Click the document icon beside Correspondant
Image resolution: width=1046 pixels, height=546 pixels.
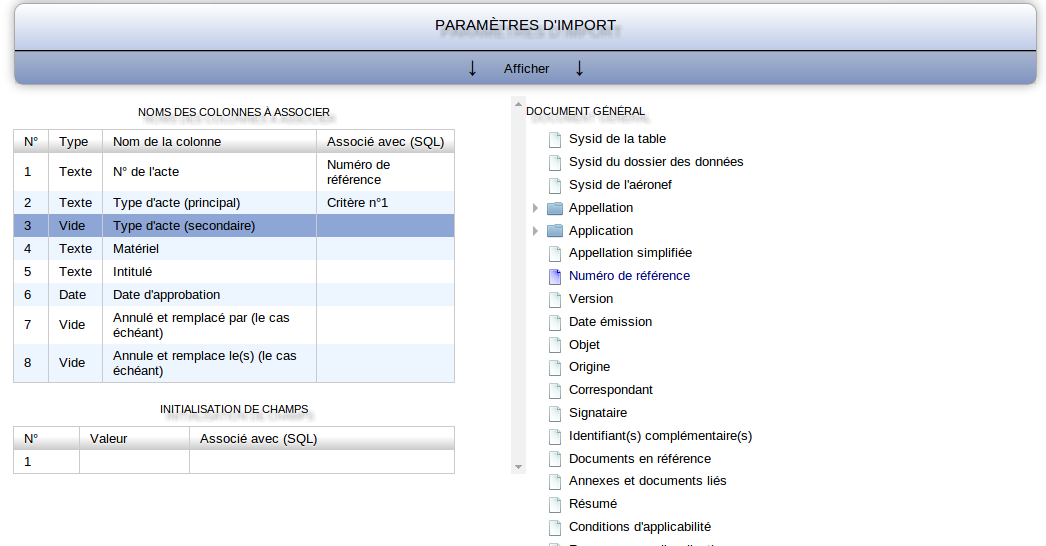click(x=554, y=390)
